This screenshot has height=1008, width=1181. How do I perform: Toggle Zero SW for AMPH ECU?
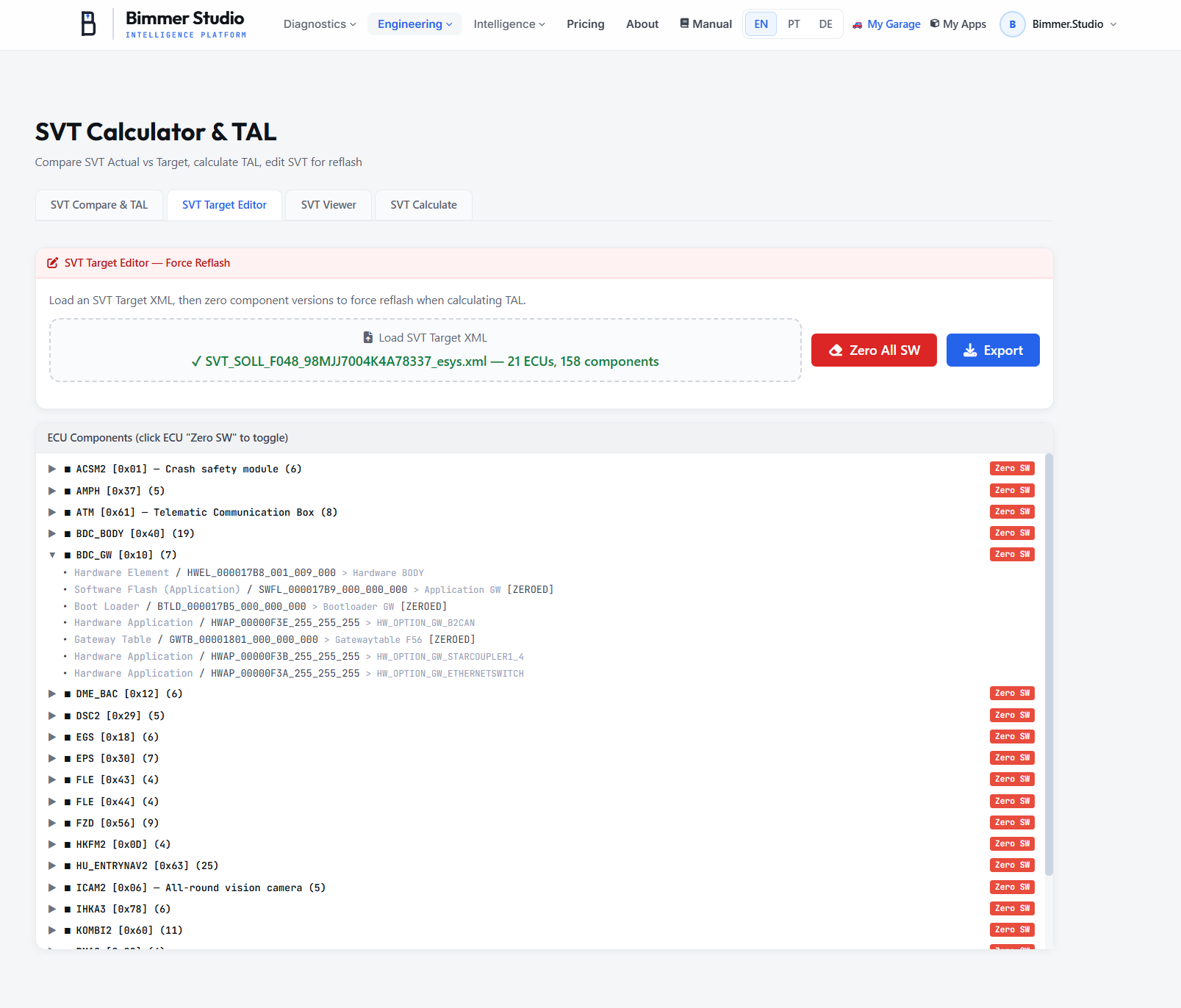pyautogui.click(x=1012, y=490)
